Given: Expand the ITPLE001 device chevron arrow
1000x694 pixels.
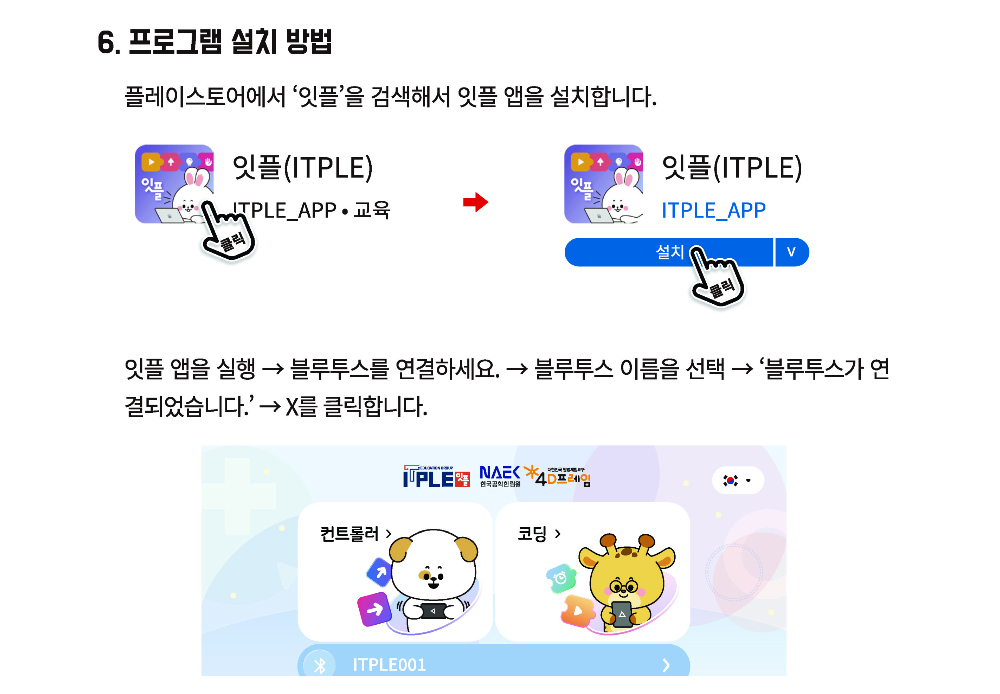Looking at the screenshot, I should pos(666,665).
